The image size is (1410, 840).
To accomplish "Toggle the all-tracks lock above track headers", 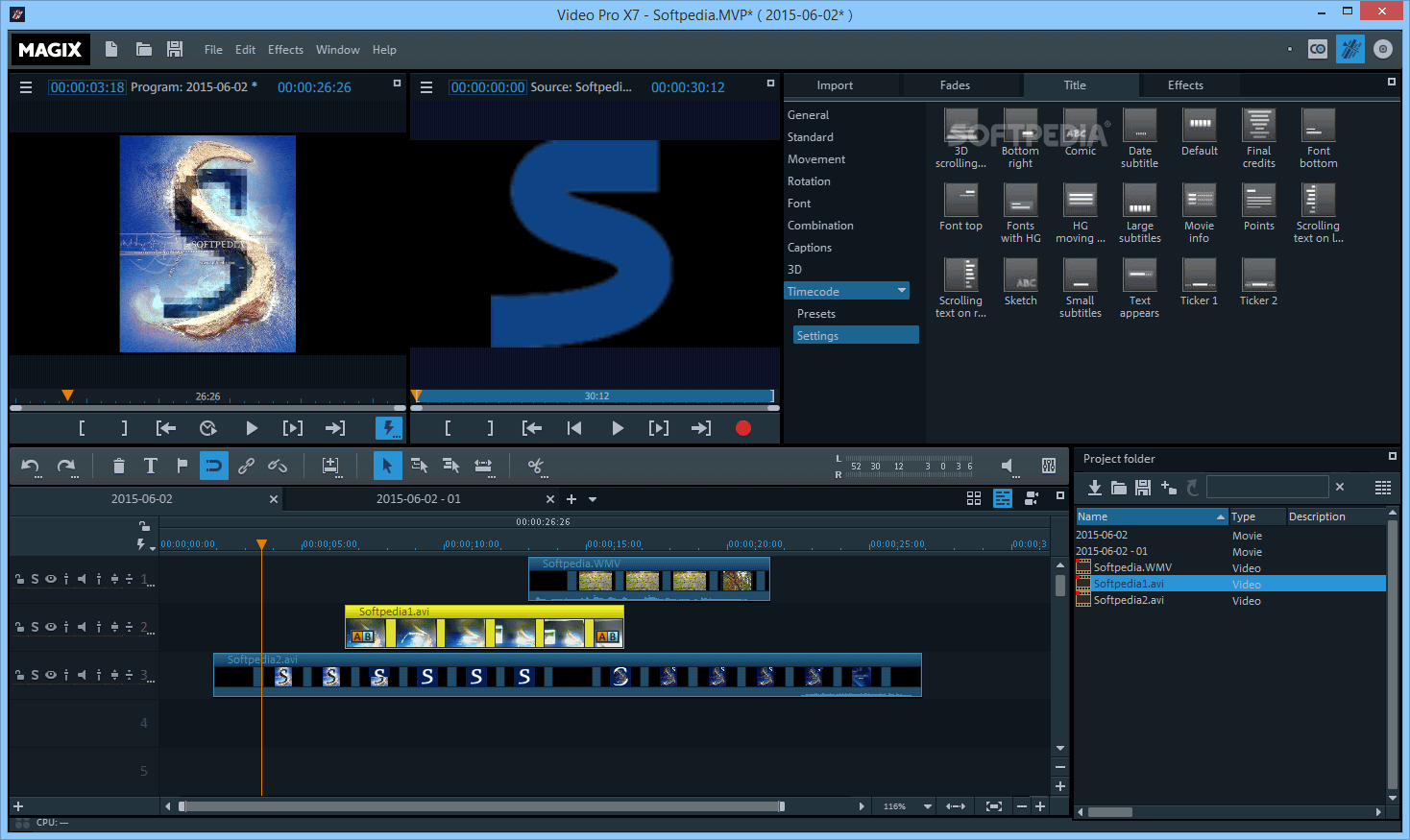I will (144, 526).
